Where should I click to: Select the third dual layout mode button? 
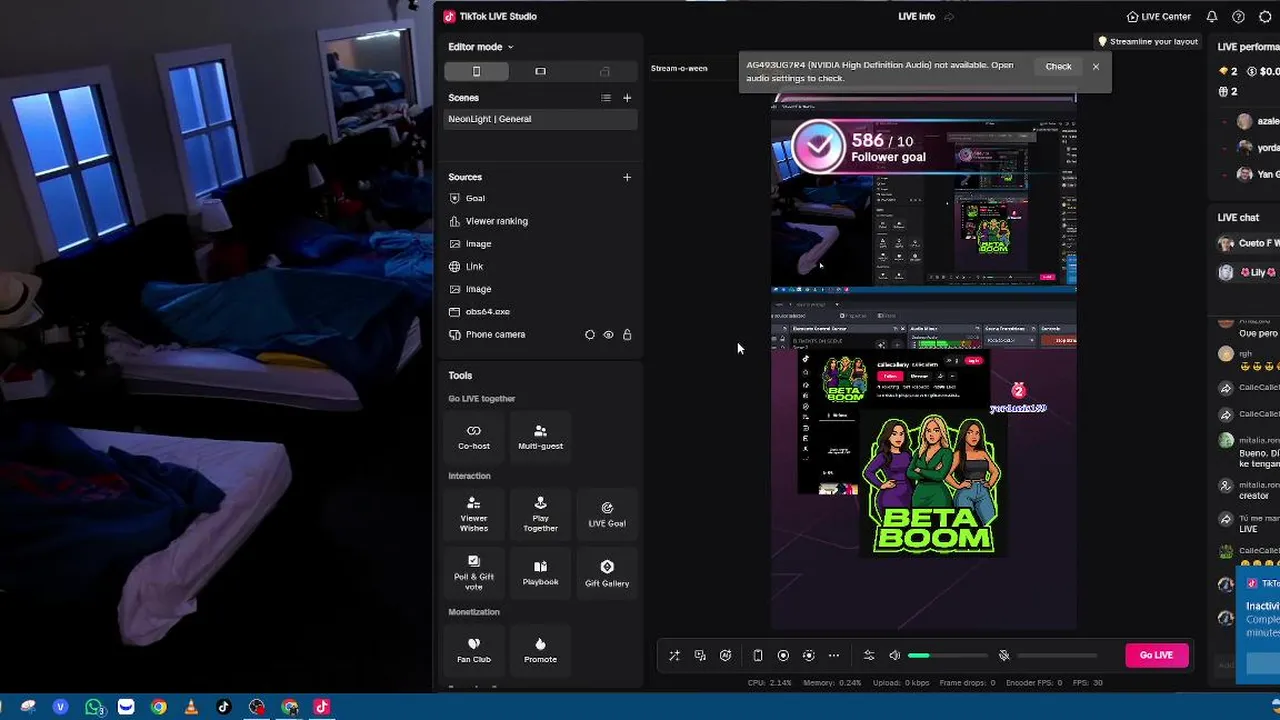[605, 71]
